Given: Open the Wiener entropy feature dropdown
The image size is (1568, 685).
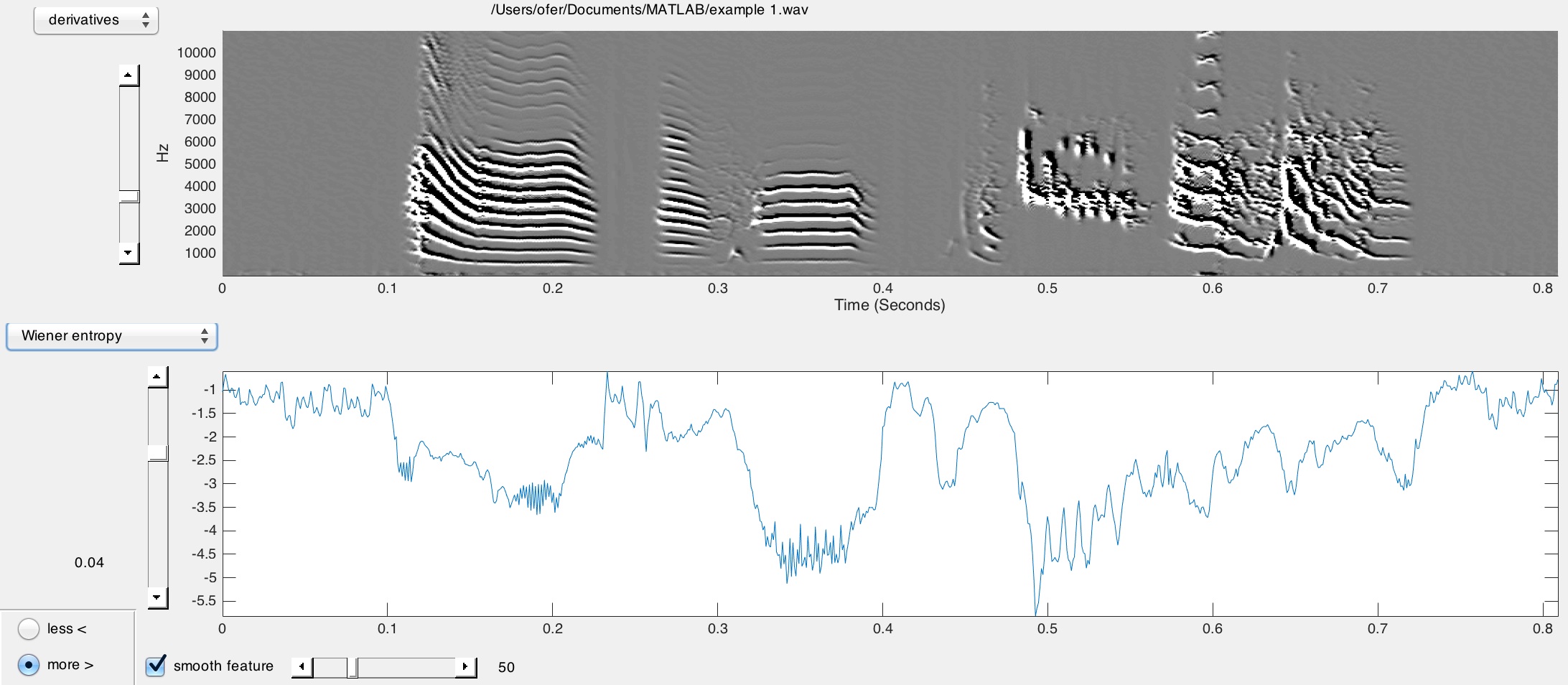Looking at the screenshot, I should point(111,336).
